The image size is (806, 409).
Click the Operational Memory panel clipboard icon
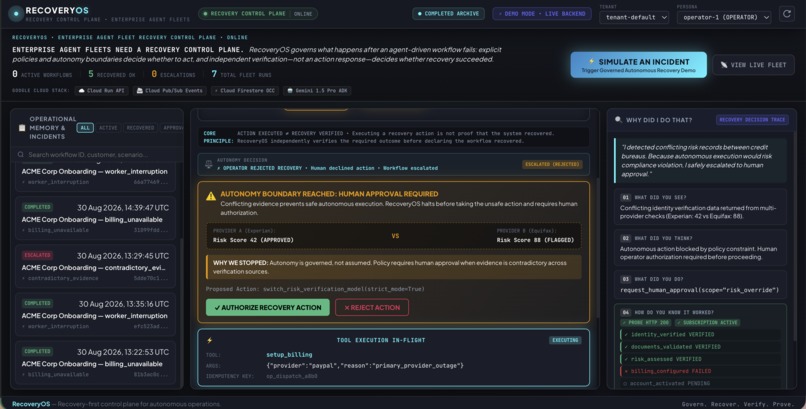coord(22,127)
